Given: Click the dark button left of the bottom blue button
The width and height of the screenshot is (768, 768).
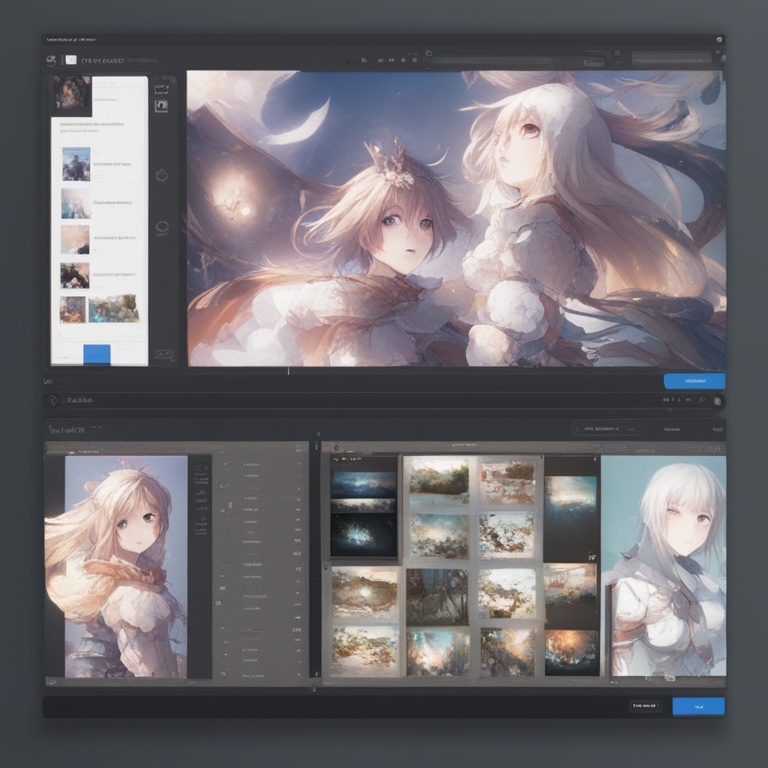Looking at the screenshot, I should 645,706.
